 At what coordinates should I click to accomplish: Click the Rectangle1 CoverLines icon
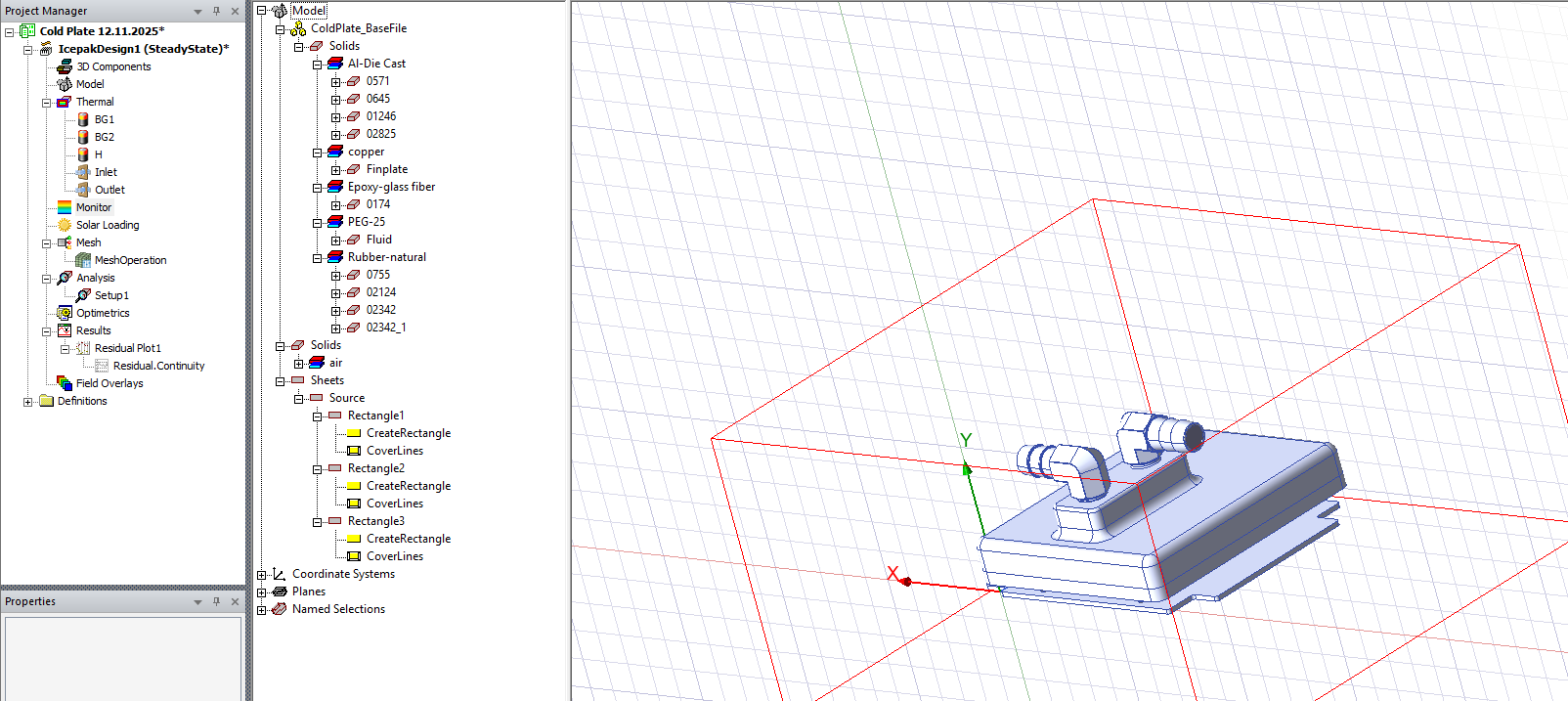point(354,451)
